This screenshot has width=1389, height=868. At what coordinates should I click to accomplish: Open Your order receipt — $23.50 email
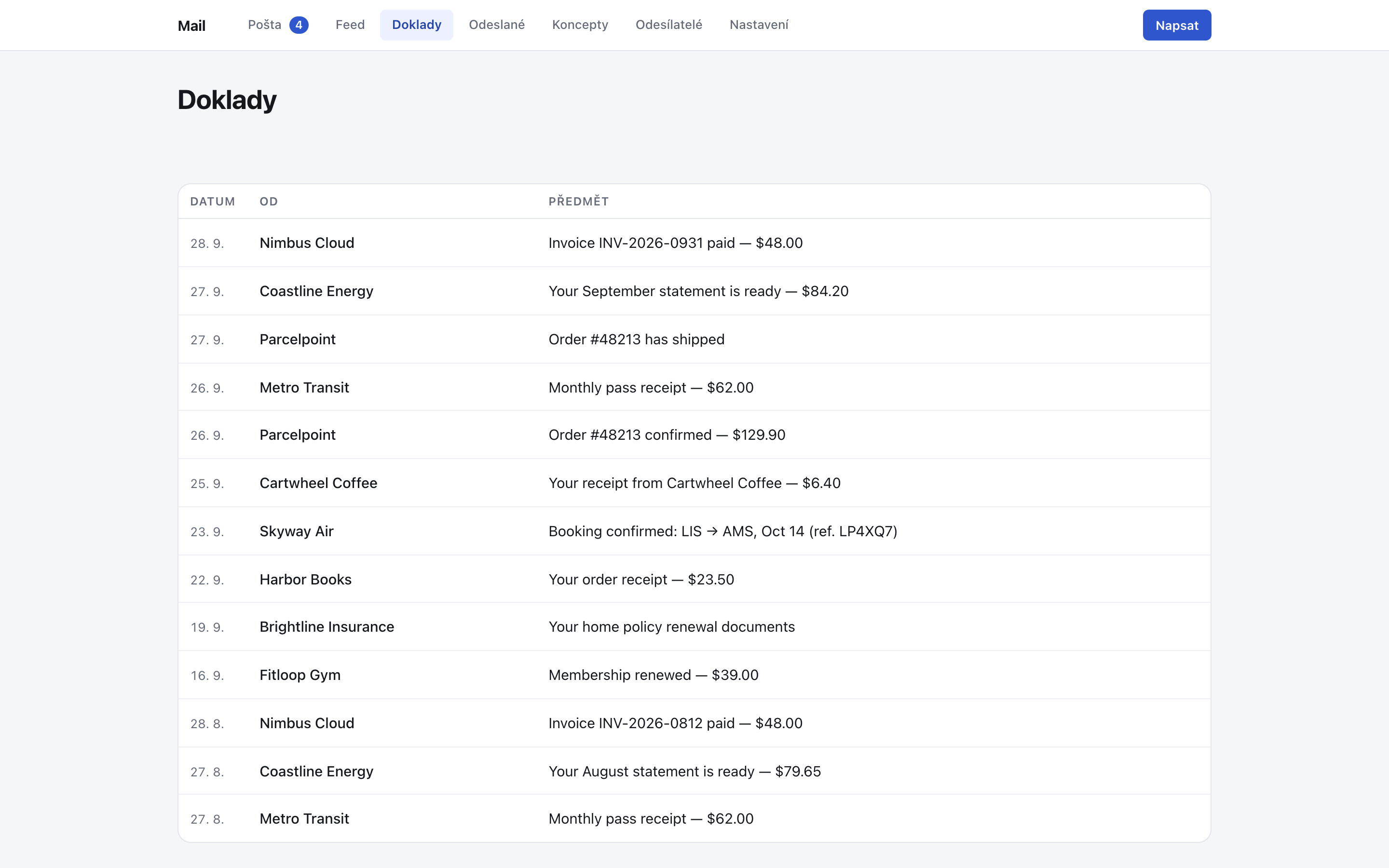click(694, 579)
